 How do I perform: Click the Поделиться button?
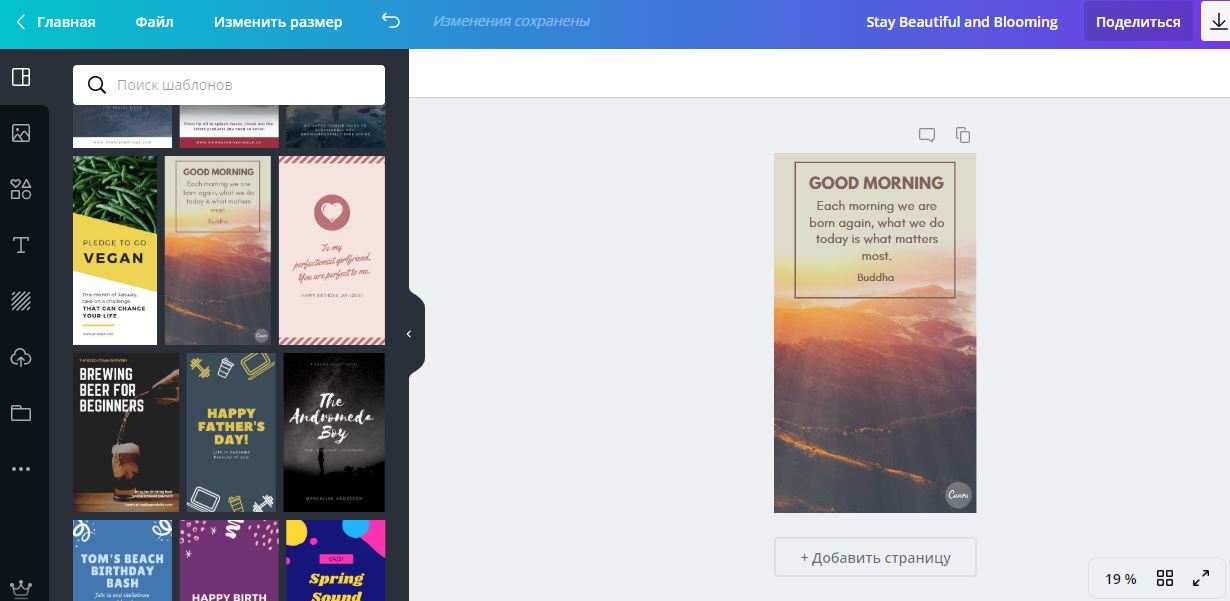pyautogui.click(x=1138, y=21)
